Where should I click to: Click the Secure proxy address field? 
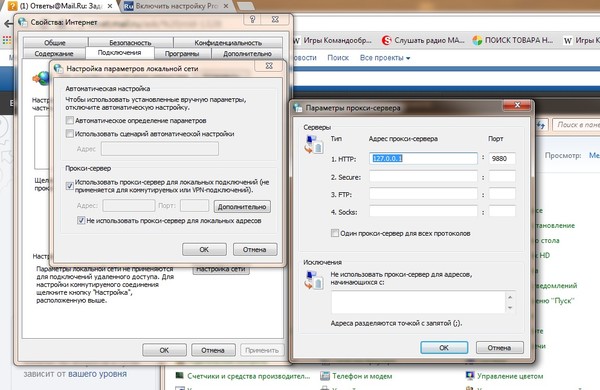tap(423, 177)
